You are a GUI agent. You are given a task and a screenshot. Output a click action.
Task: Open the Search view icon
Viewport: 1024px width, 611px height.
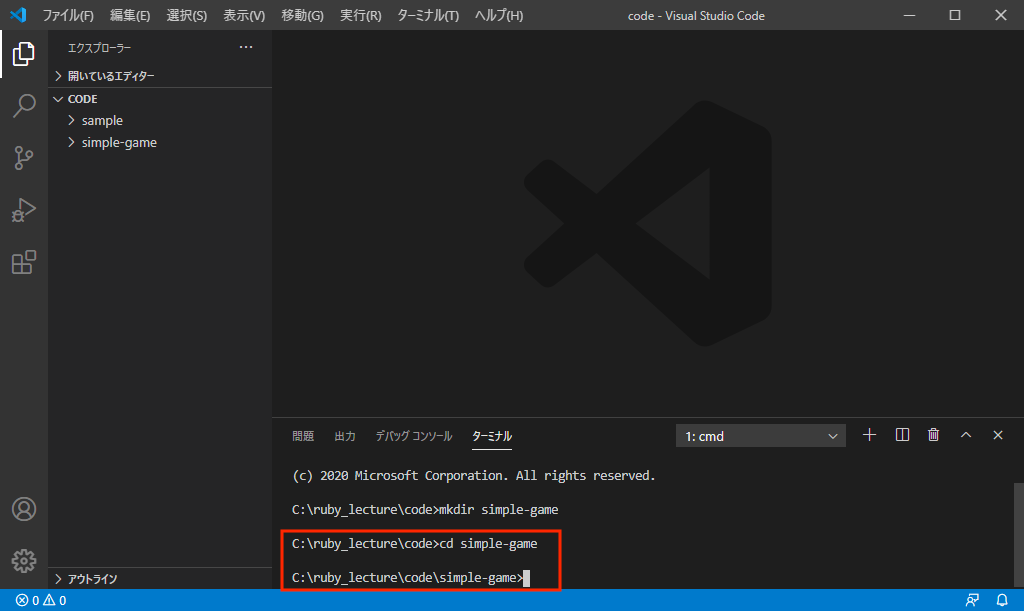click(x=24, y=106)
